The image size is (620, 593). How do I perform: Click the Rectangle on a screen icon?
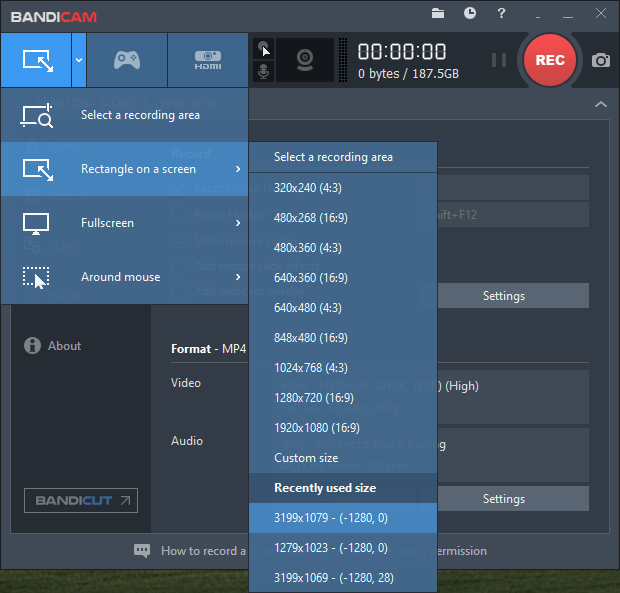(x=38, y=170)
